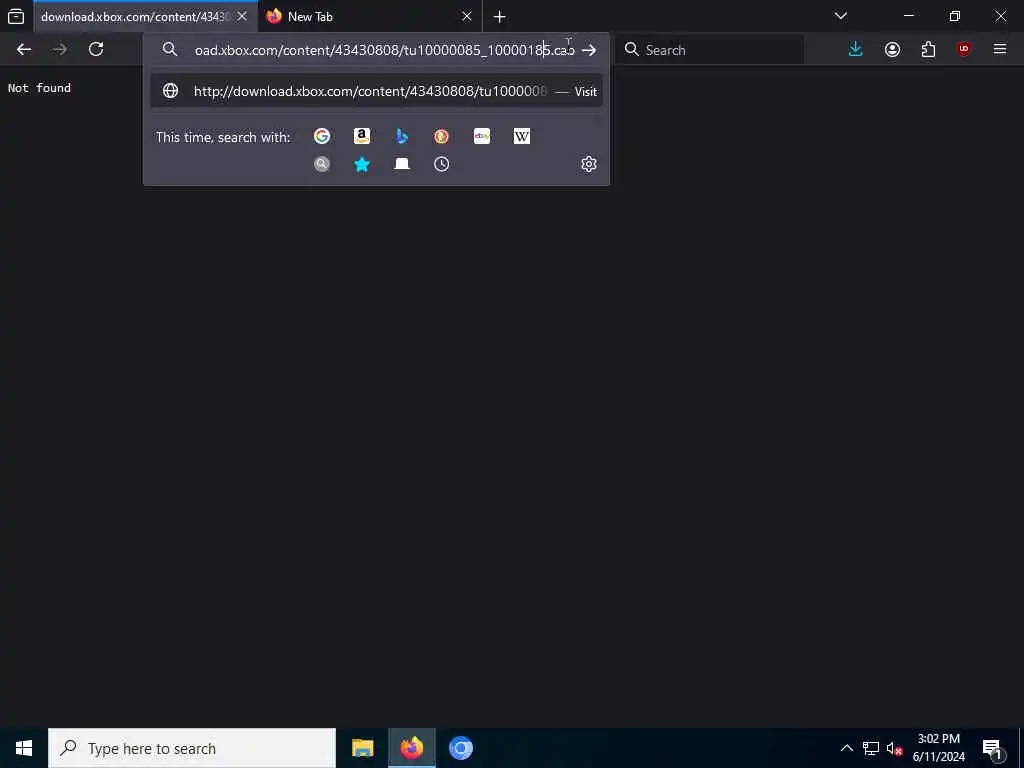The height and width of the screenshot is (768, 1024).
Task: Reload the current page
Action: pos(96,50)
